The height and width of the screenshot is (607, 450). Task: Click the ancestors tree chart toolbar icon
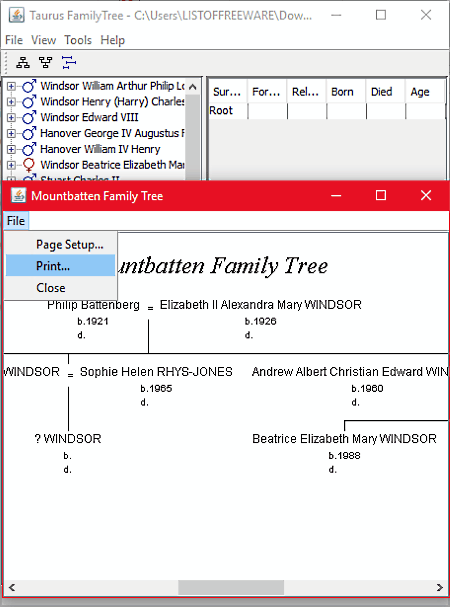point(46,62)
